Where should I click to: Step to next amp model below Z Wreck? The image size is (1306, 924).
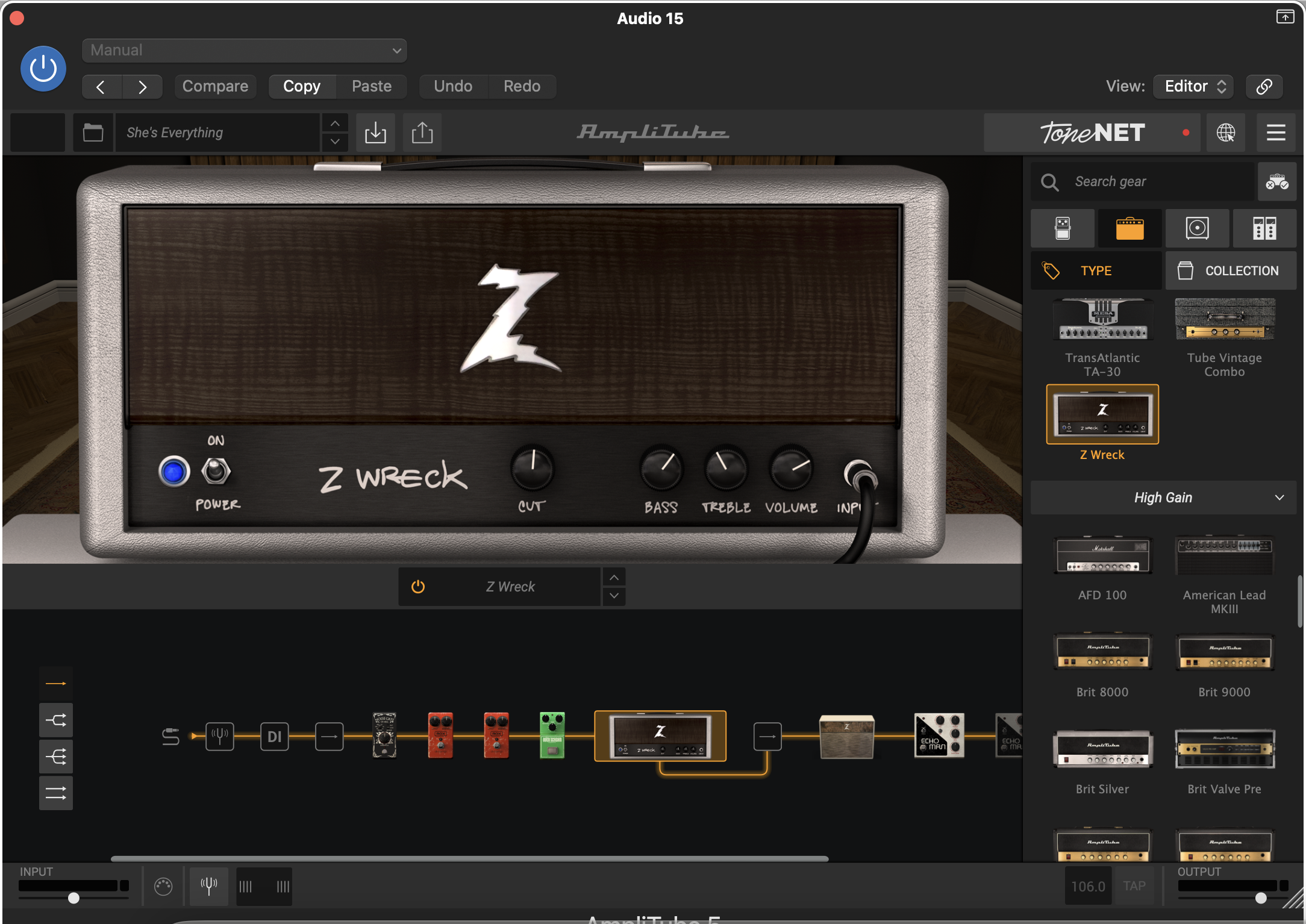tap(613, 596)
